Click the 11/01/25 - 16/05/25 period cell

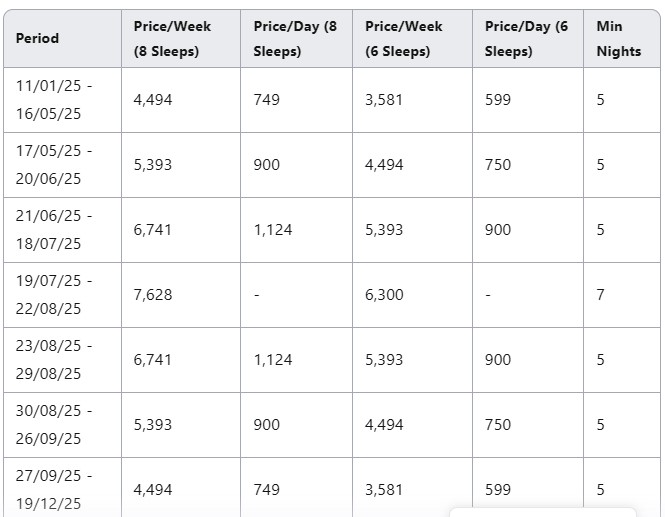pyautogui.click(x=62, y=100)
